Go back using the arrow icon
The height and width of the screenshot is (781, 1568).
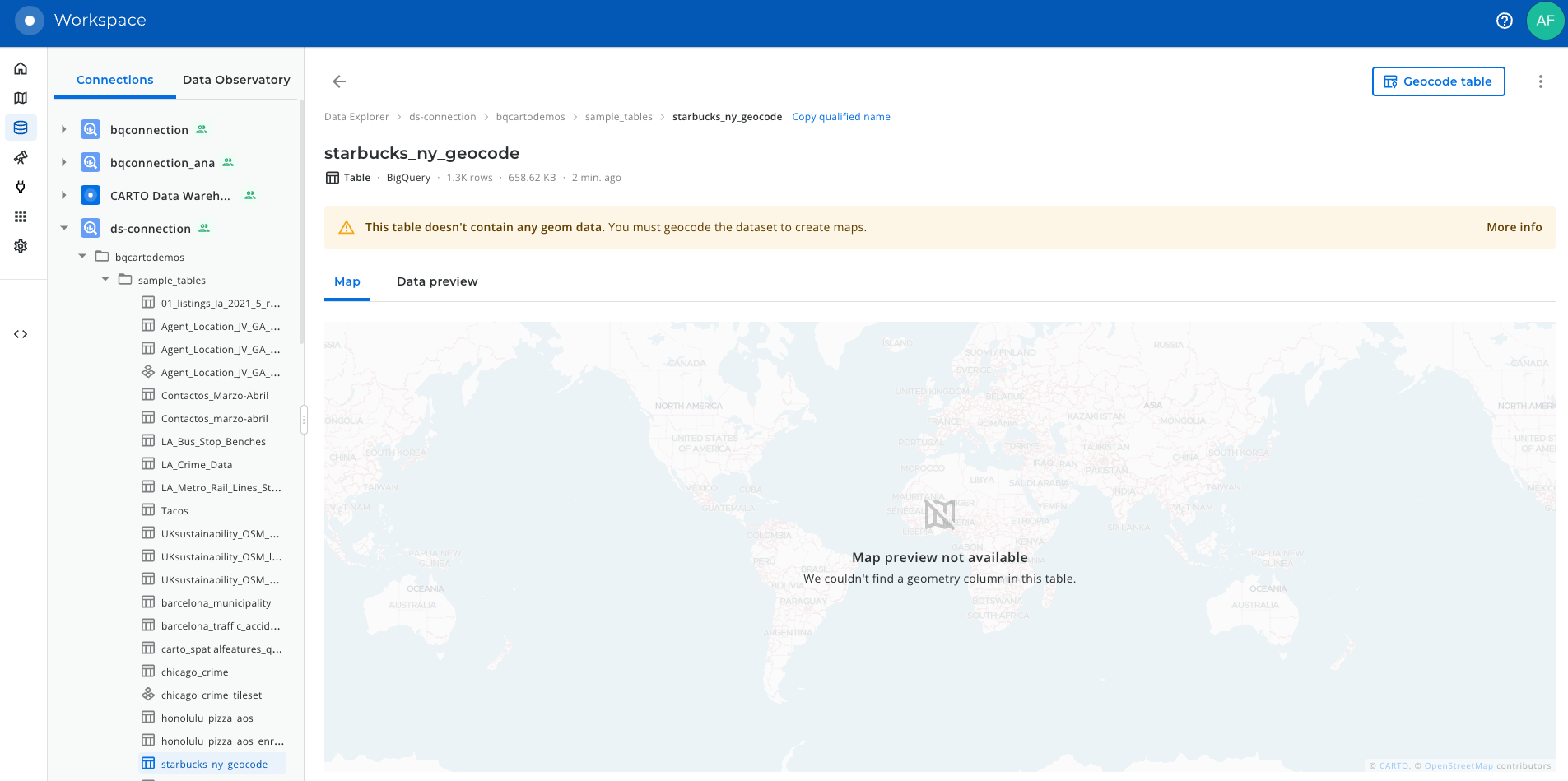[x=339, y=81]
